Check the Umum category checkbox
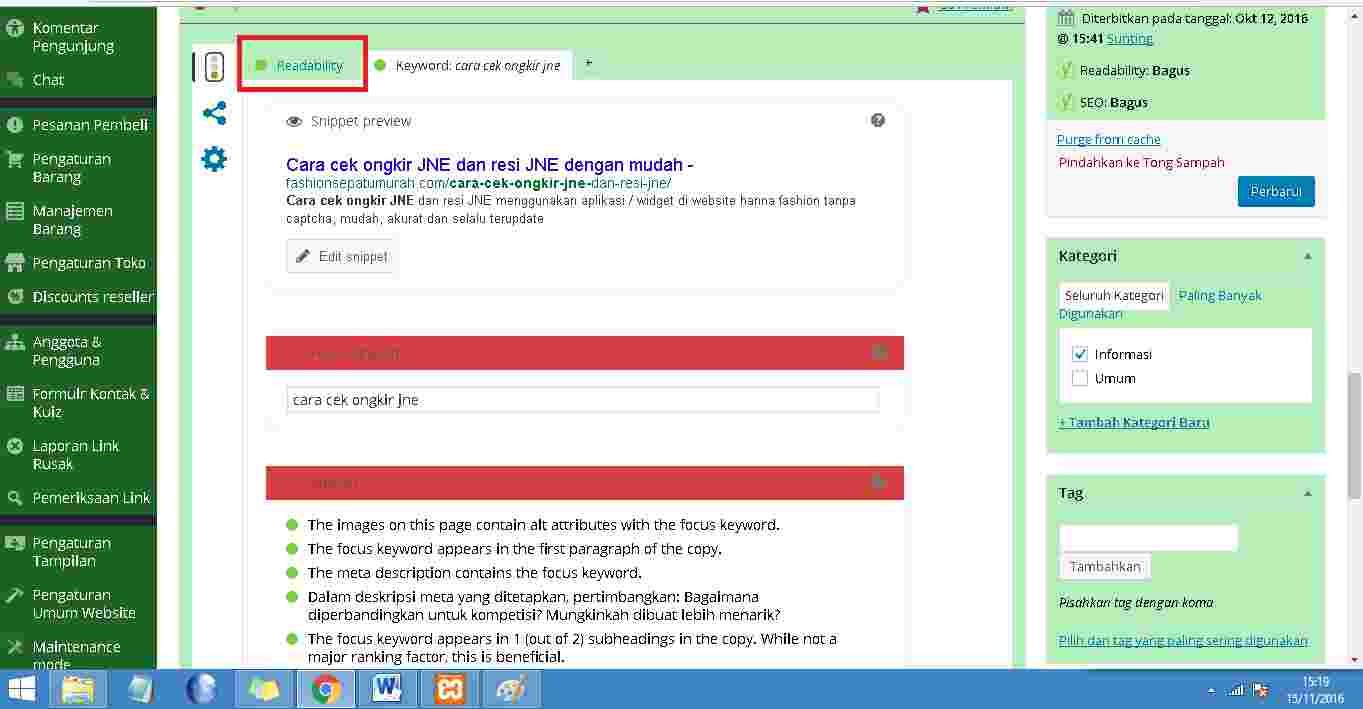 pyautogui.click(x=1080, y=379)
